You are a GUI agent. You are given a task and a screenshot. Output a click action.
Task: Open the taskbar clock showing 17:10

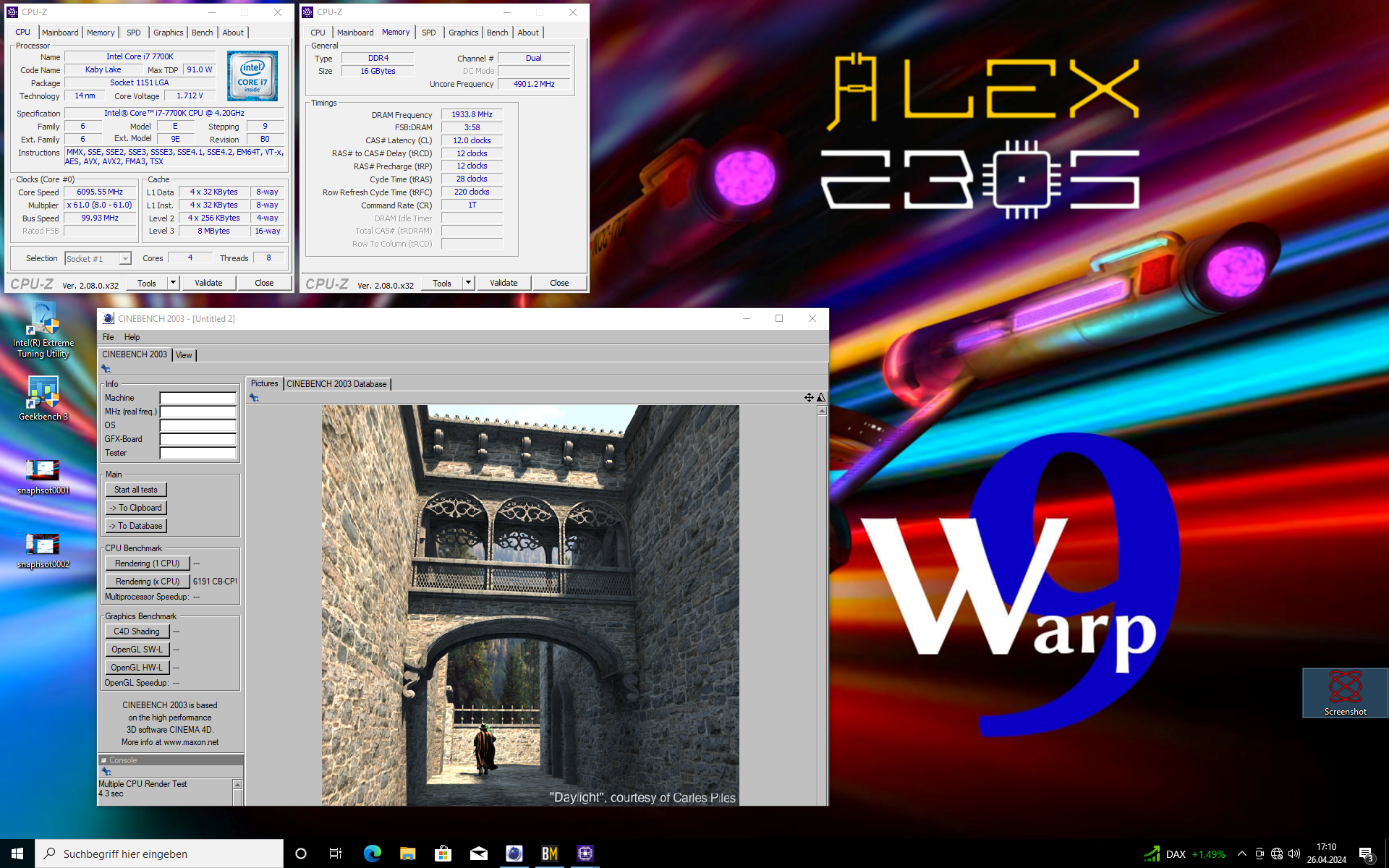coord(1326,854)
